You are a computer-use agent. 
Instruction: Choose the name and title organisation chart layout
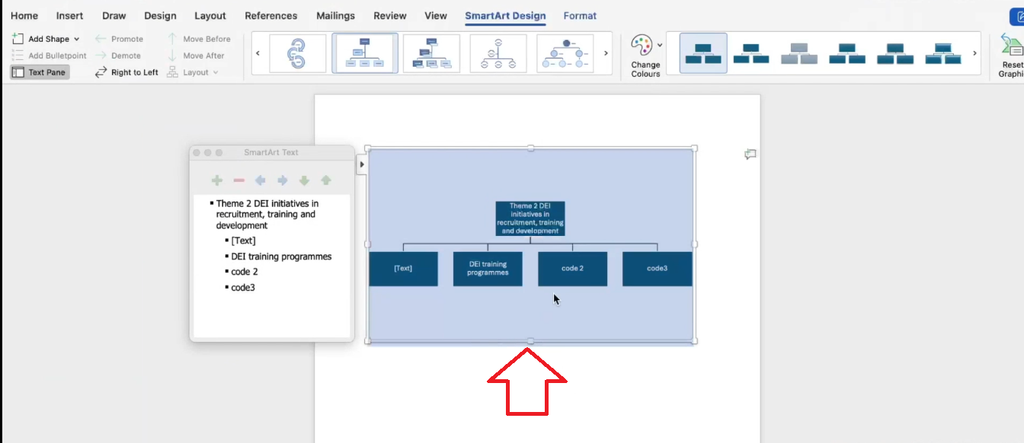pyautogui.click(x=432, y=53)
